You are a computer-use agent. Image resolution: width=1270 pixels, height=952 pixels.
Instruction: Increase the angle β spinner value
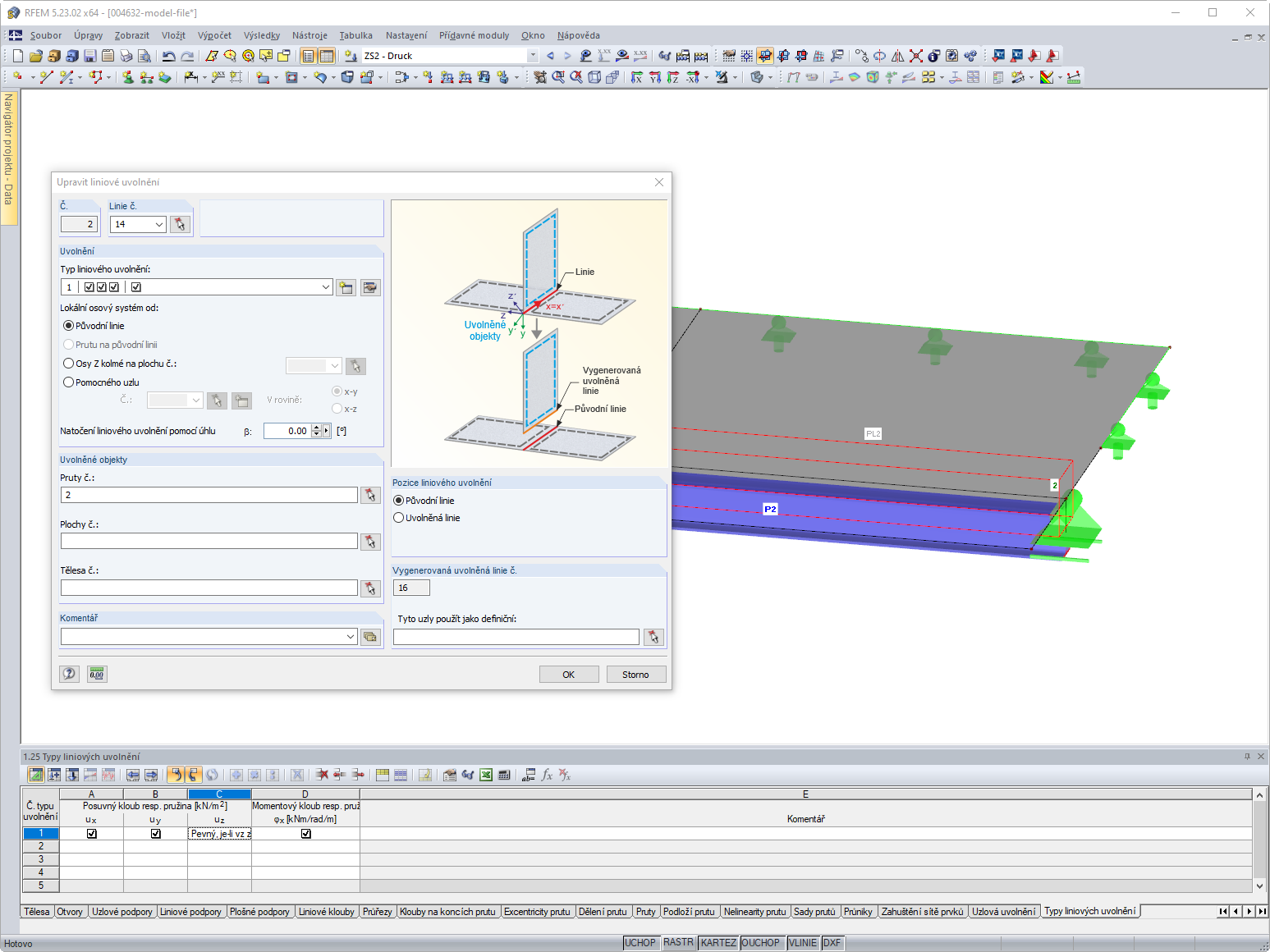317,428
